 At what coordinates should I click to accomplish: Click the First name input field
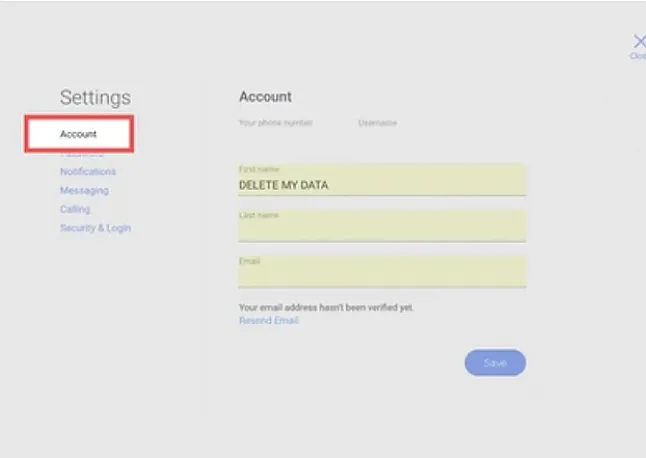382,180
